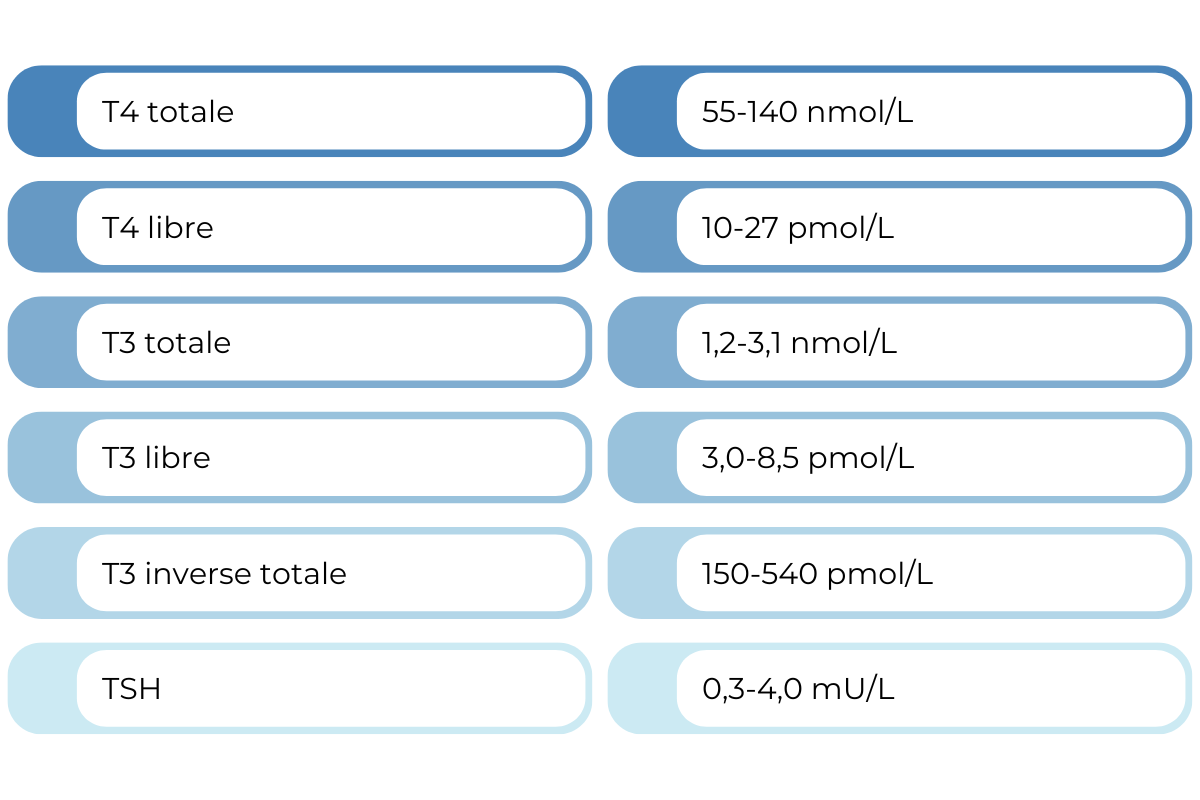This screenshot has height=800, width=1200.
Task: Click the dark blue tab beside T4 totale
Action: (43, 111)
